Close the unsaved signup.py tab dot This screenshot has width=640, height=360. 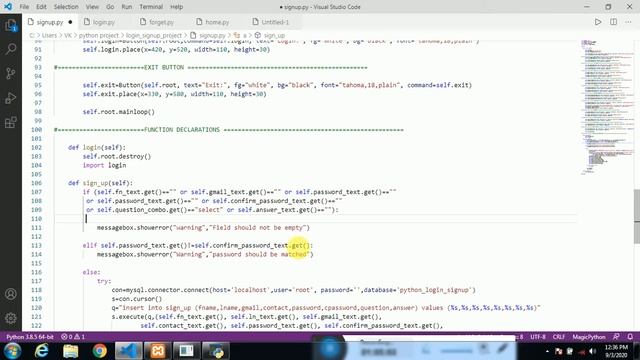70,22
